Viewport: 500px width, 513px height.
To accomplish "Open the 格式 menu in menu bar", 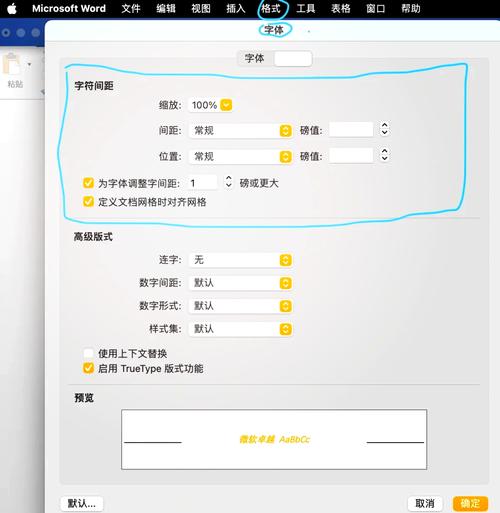I will point(271,8).
